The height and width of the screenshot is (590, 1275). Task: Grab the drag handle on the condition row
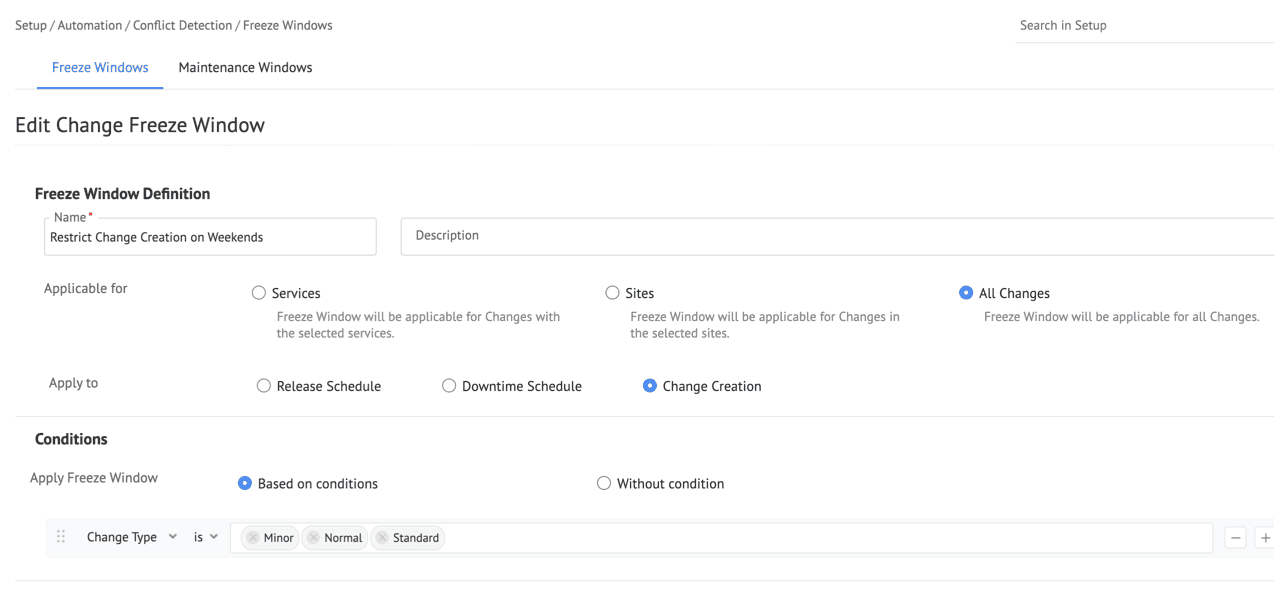tap(61, 537)
